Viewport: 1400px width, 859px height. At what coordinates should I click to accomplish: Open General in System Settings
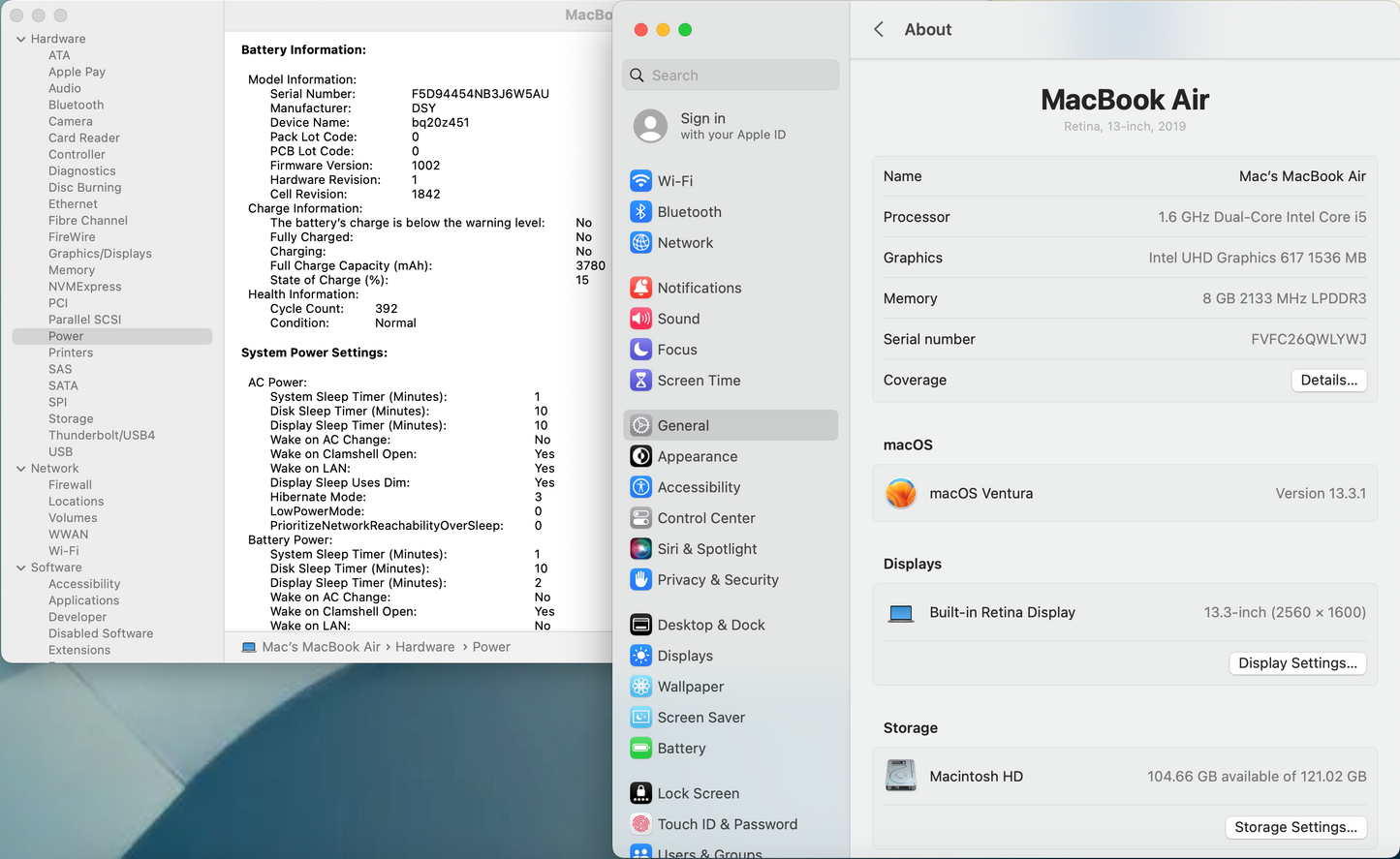coord(685,425)
